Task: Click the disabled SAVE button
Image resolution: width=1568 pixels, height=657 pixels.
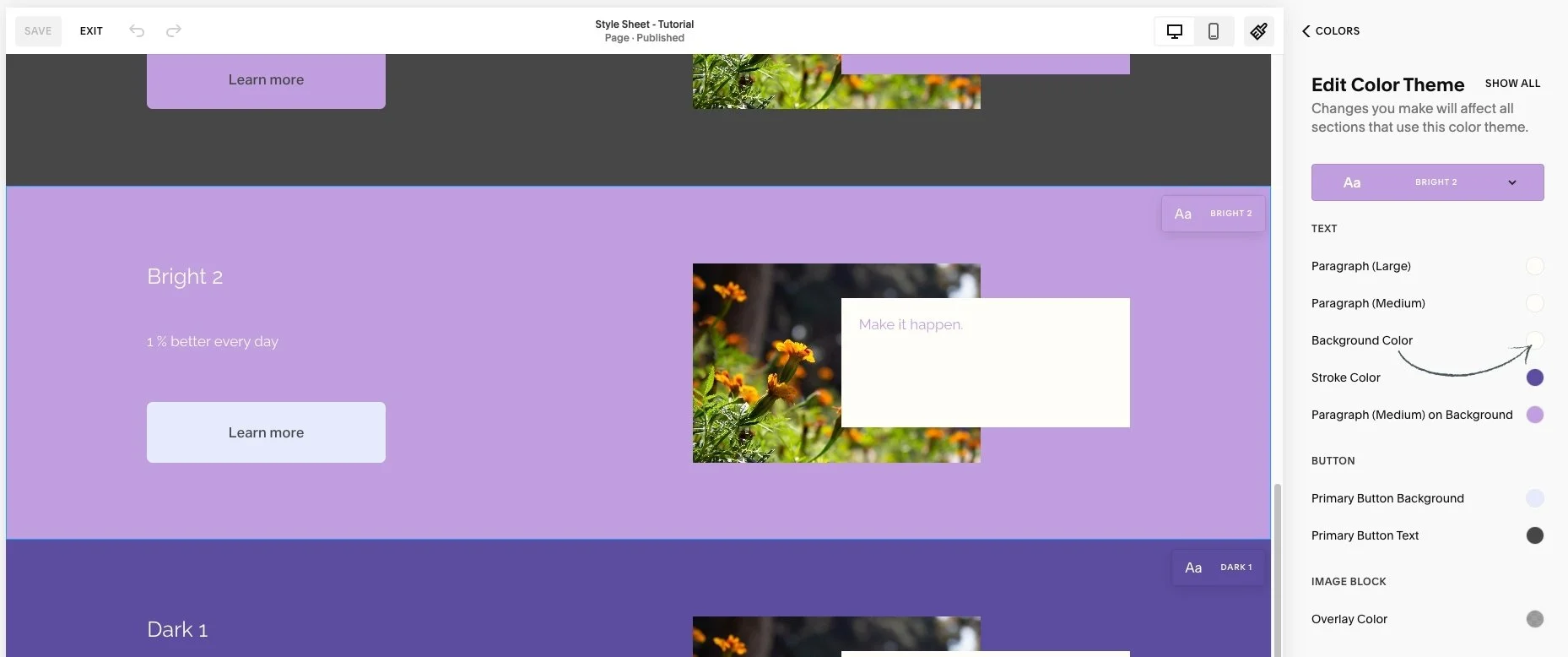Action: coord(38,31)
